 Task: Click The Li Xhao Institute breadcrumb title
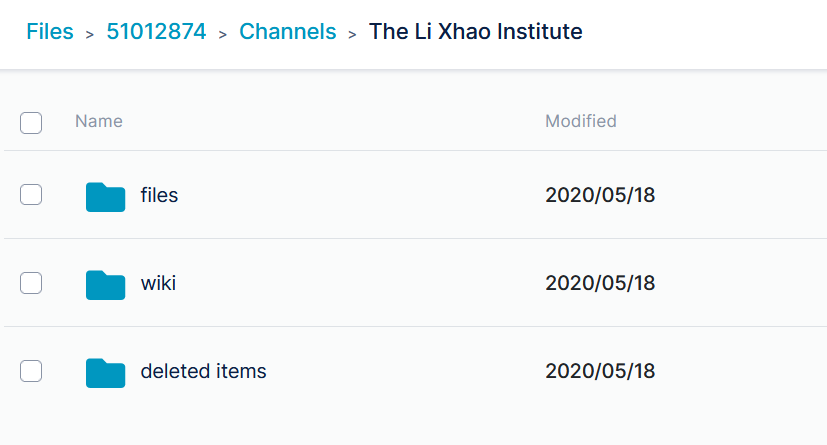pyautogui.click(x=476, y=32)
